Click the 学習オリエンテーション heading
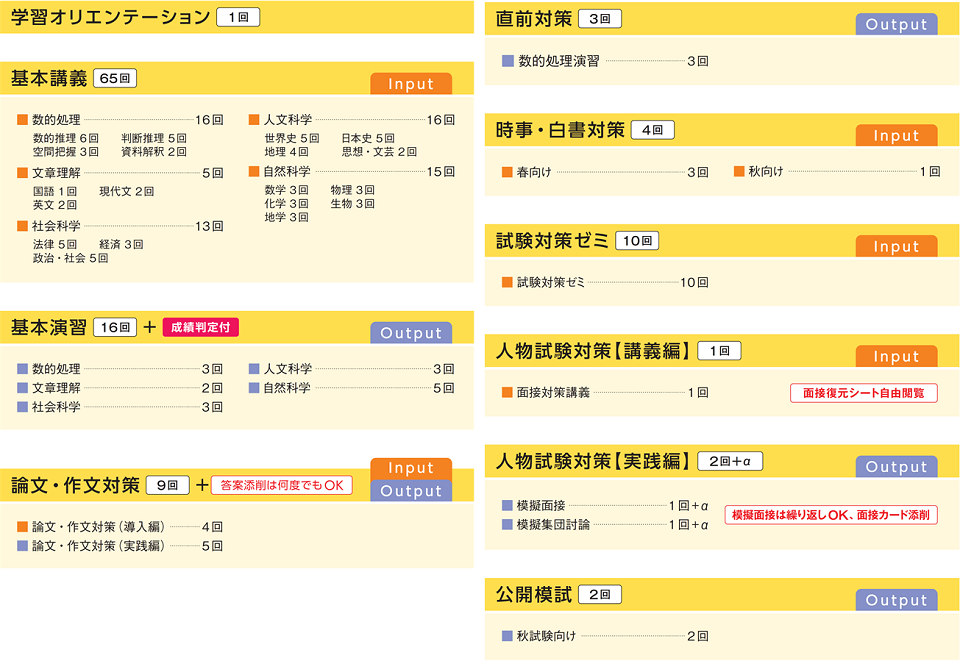Screen dimensions: 960x661 click(x=110, y=17)
